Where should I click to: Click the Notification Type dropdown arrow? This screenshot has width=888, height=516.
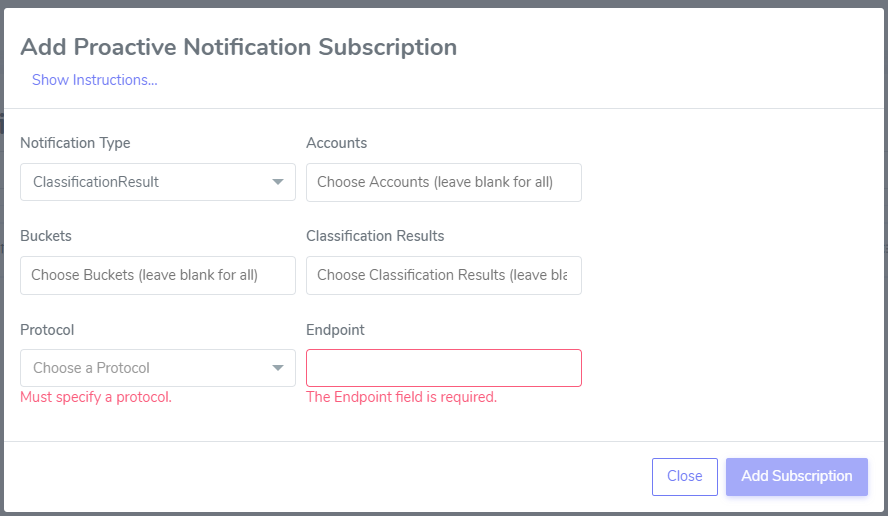[x=278, y=182]
